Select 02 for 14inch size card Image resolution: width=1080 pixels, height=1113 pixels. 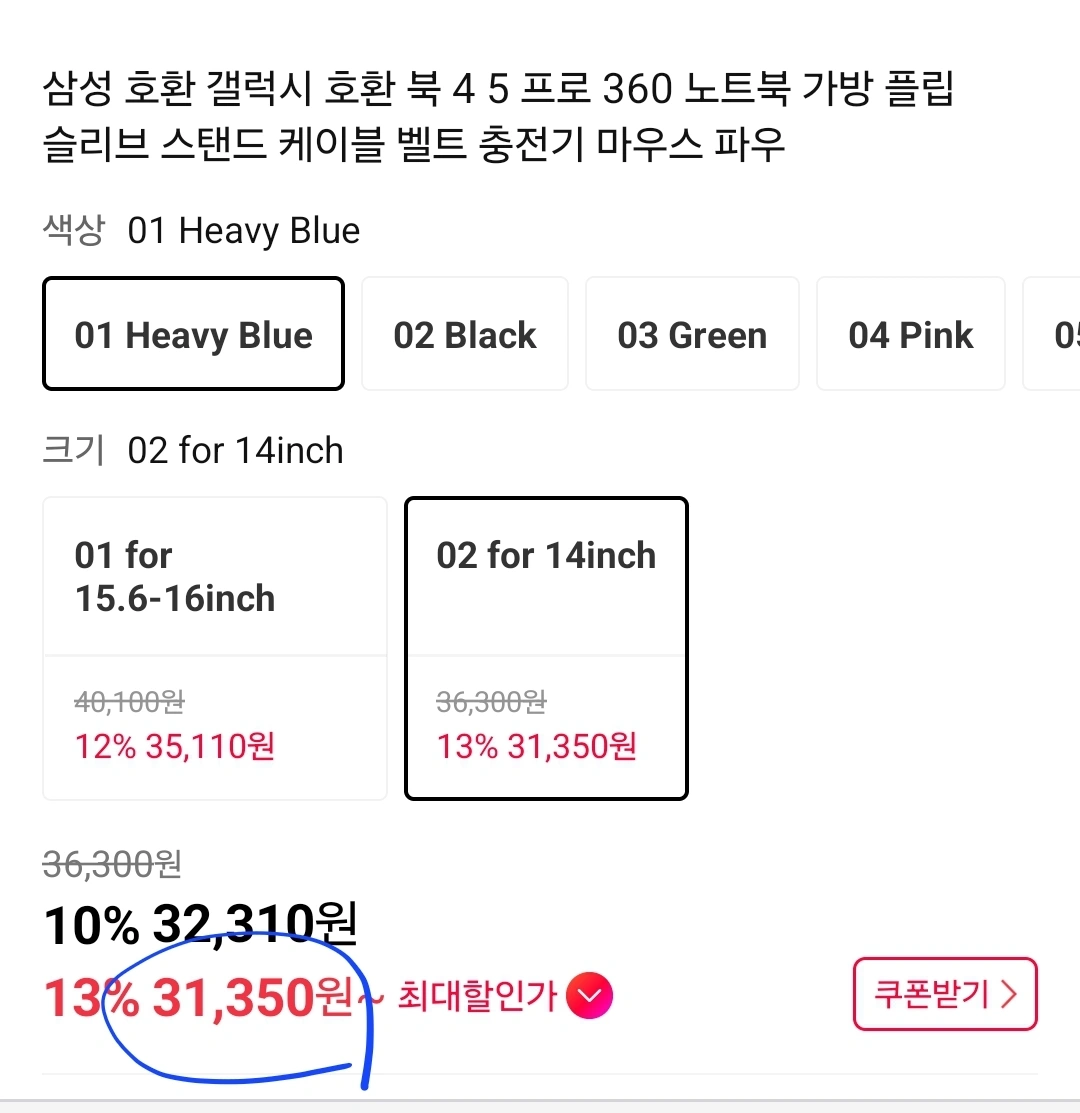pyautogui.click(x=546, y=648)
